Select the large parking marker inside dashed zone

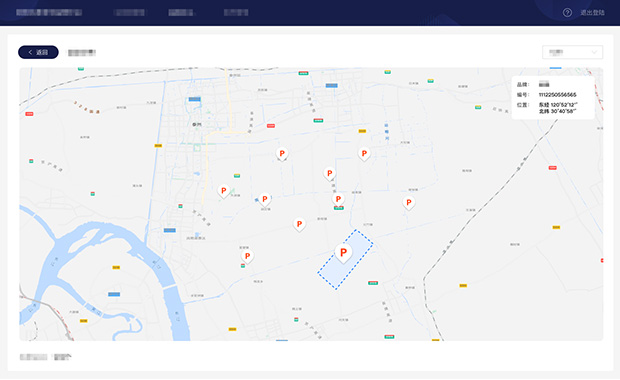343,252
